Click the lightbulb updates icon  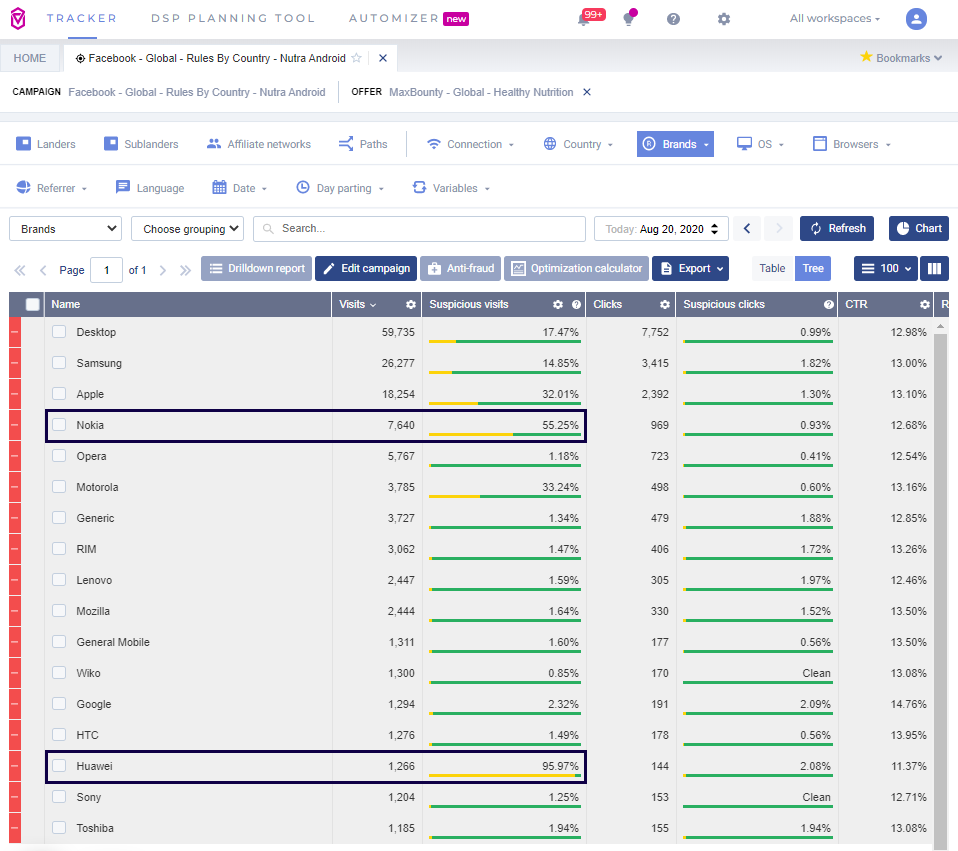point(628,19)
